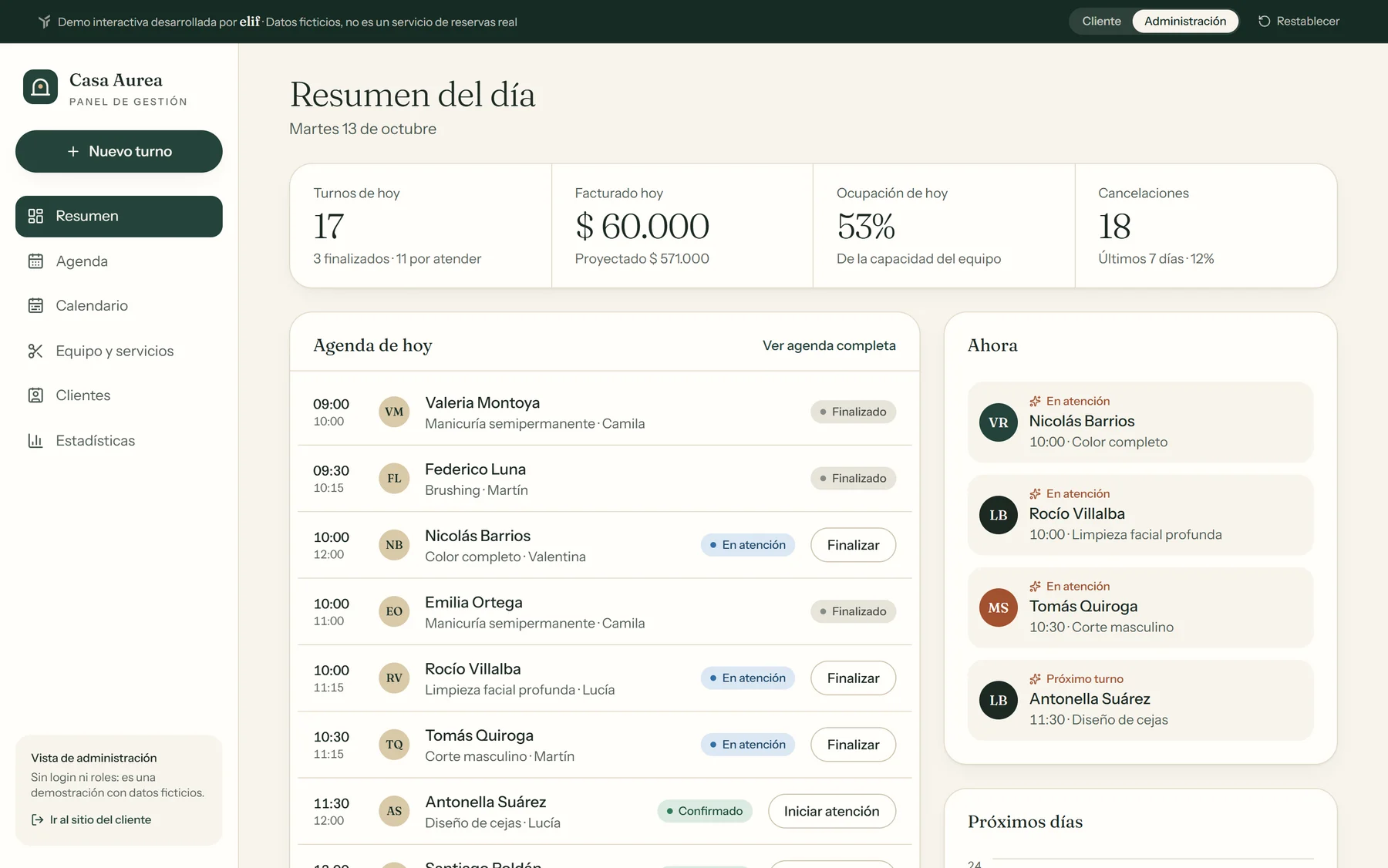
Task: Click the Agenda calendar icon in sidebar
Action: (35, 261)
